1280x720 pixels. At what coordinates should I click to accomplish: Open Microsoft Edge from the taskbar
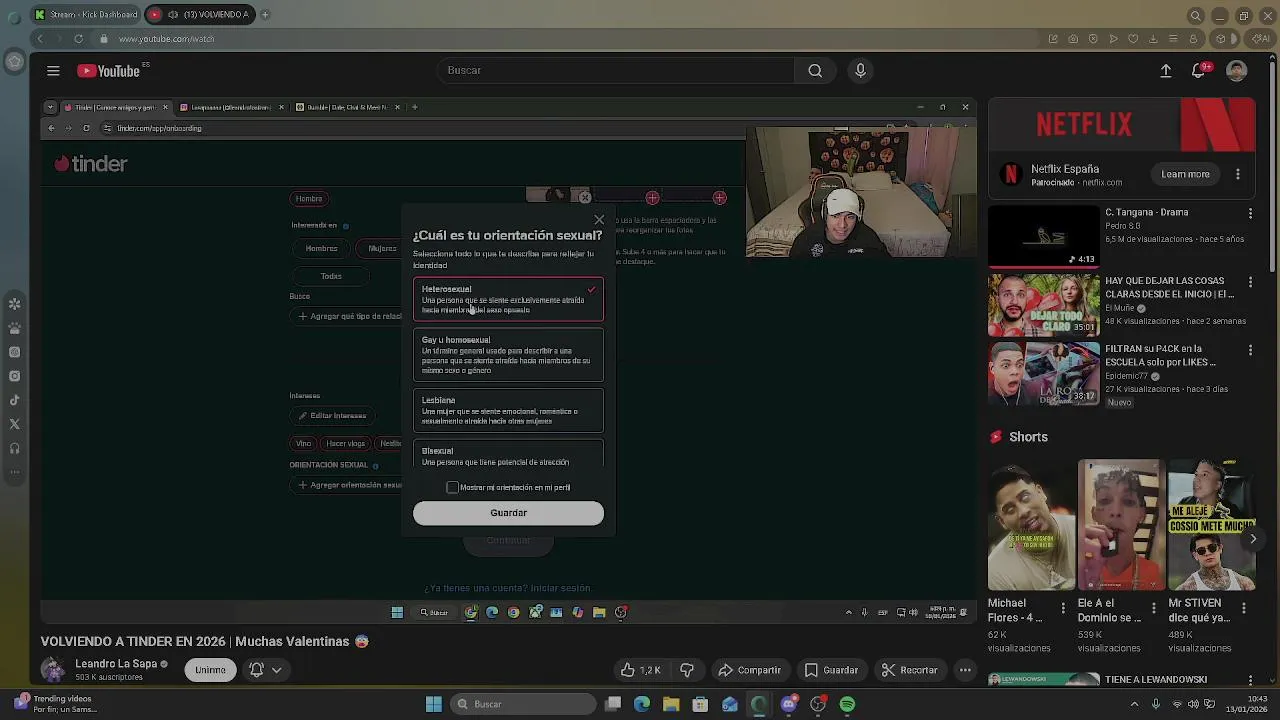coord(641,704)
